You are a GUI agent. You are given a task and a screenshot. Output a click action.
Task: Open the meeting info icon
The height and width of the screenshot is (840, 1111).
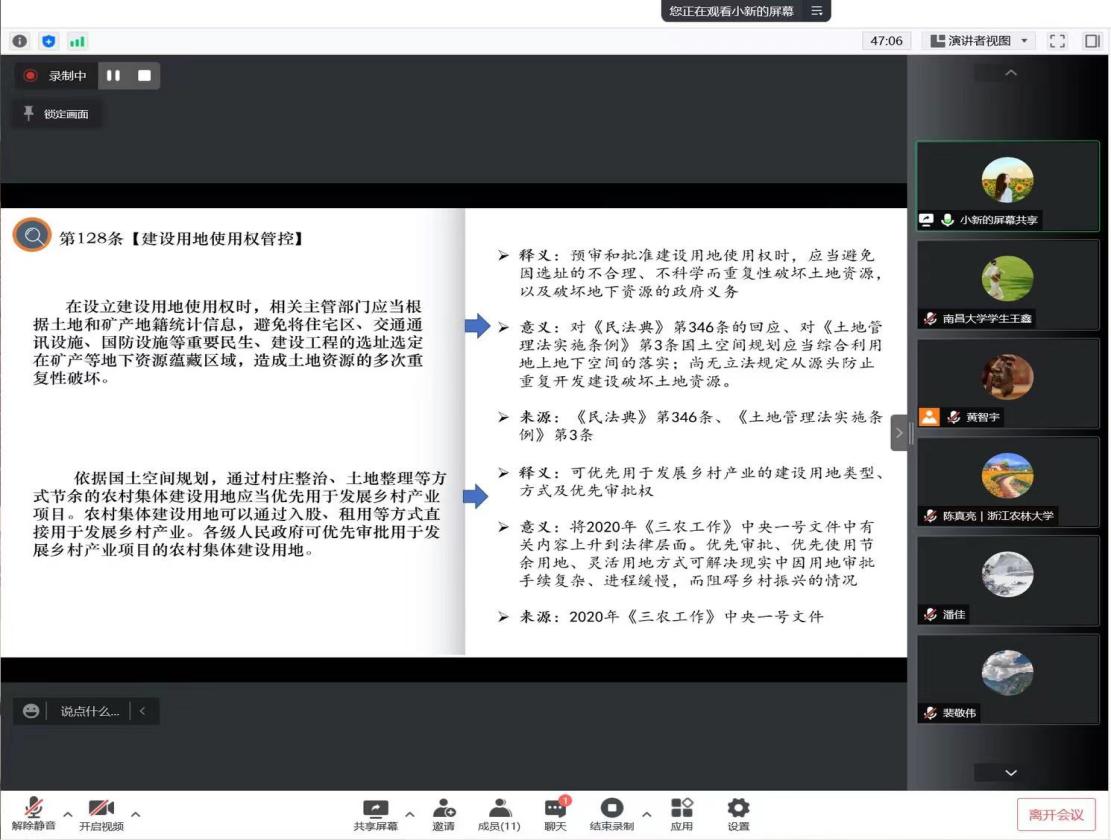(20, 41)
